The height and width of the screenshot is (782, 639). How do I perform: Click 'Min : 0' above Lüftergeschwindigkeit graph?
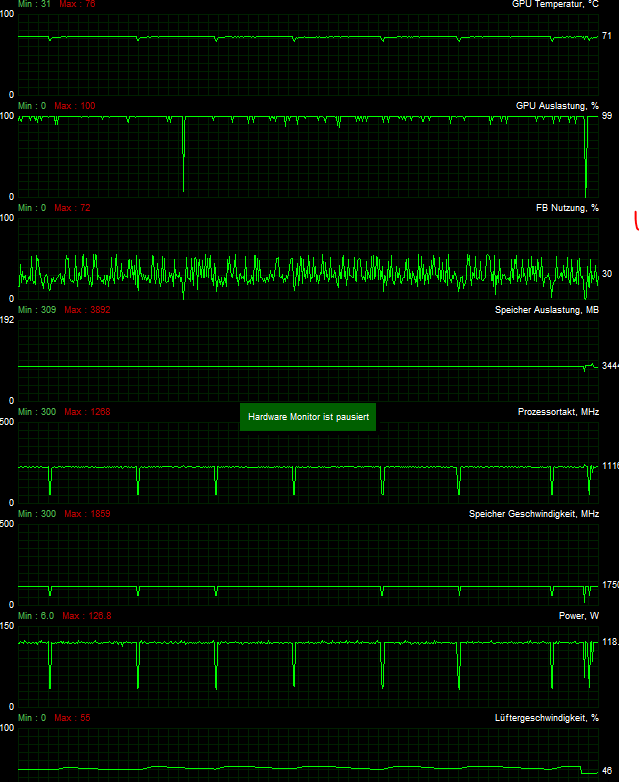point(32,718)
